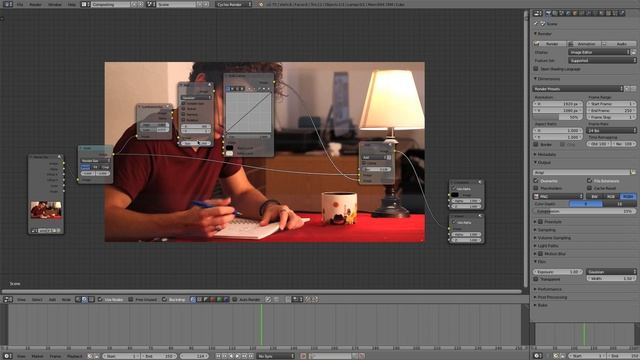
Task: Click the Audio render button
Action: [x=619, y=43]
